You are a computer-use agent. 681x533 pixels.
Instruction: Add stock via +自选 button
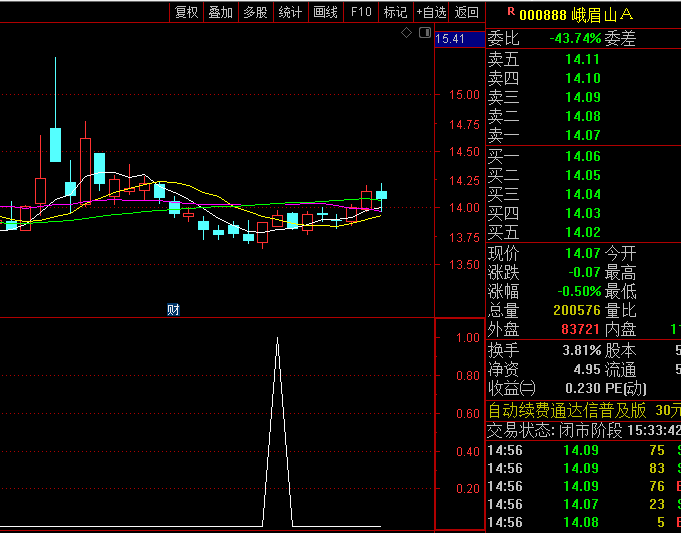[431, 12]
